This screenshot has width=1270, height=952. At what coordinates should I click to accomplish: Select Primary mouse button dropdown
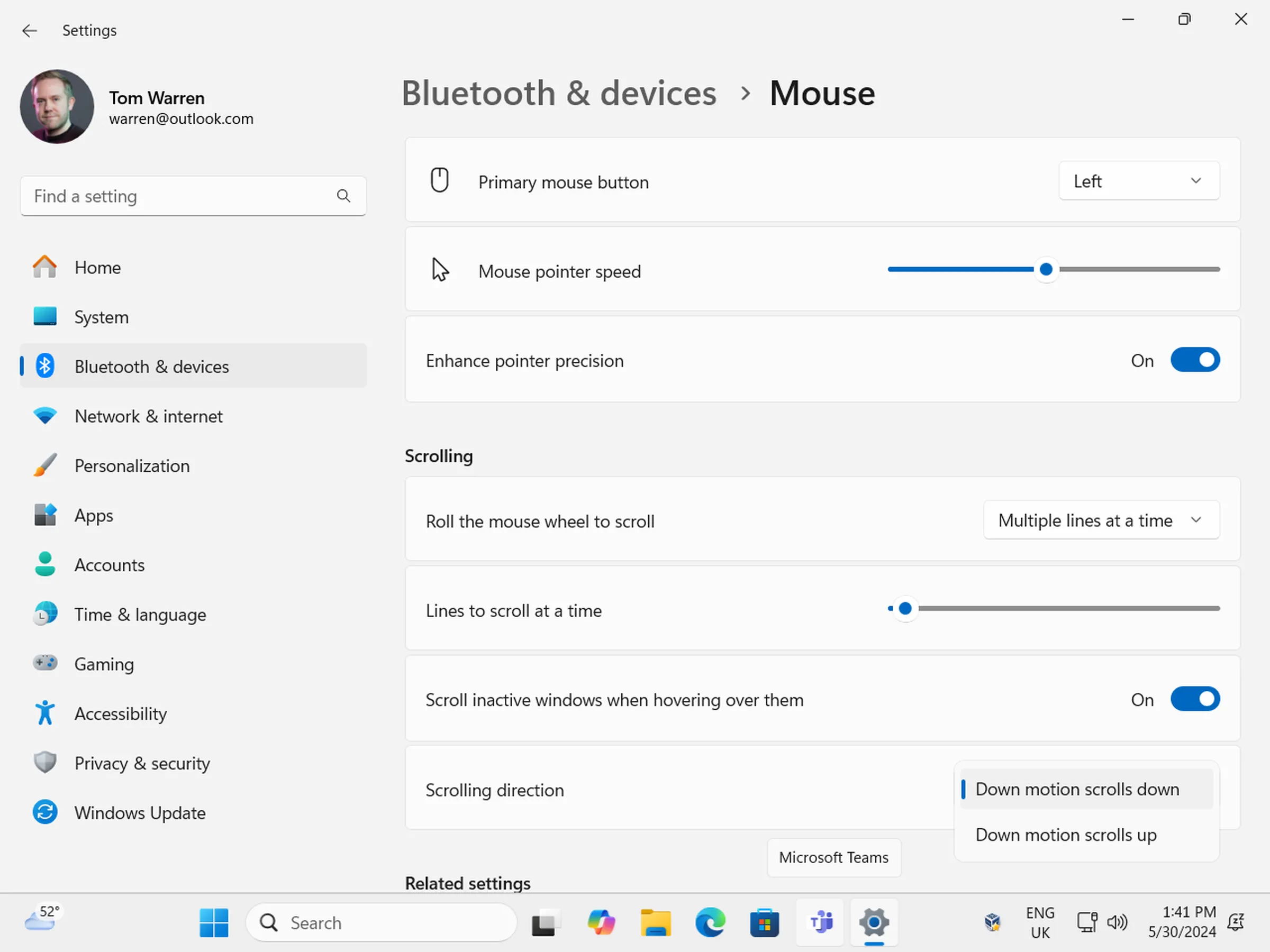tap(1138, 181)
